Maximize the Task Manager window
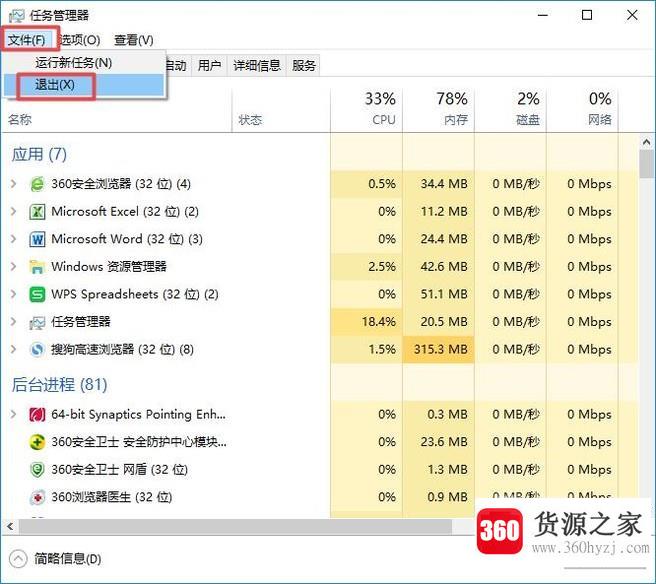 (587, 15)
